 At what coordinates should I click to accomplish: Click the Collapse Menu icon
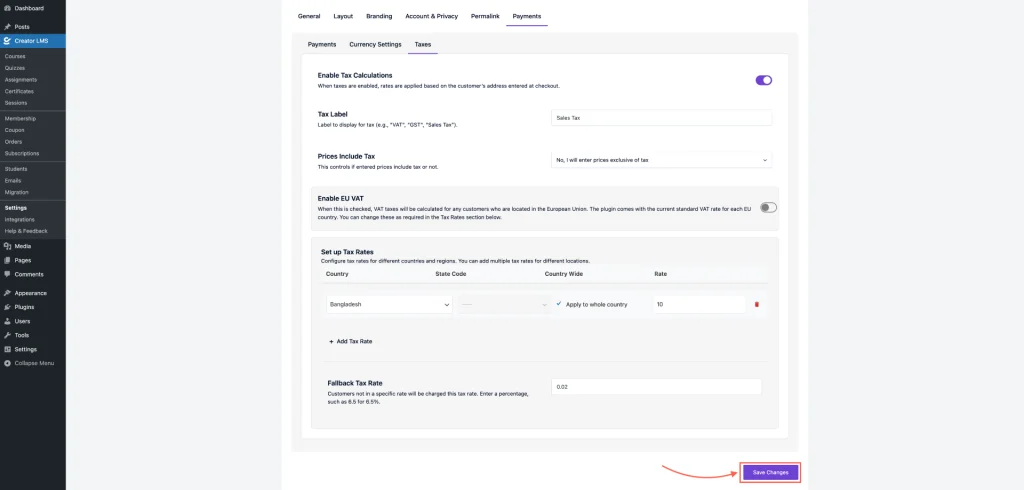pyautogui.click(x=8, y=363)
